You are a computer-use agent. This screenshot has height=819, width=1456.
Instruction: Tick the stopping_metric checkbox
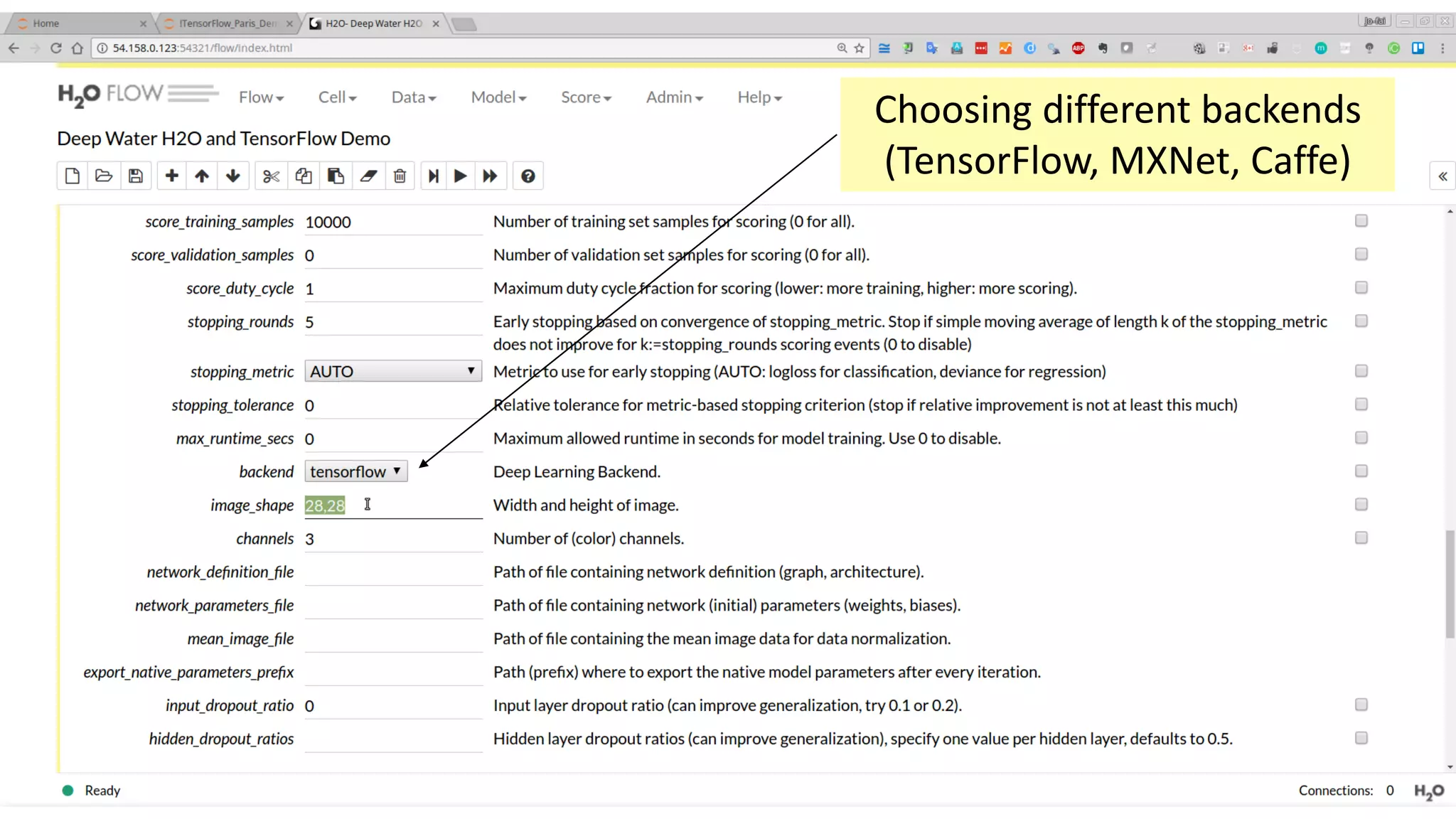(1361, 370)
